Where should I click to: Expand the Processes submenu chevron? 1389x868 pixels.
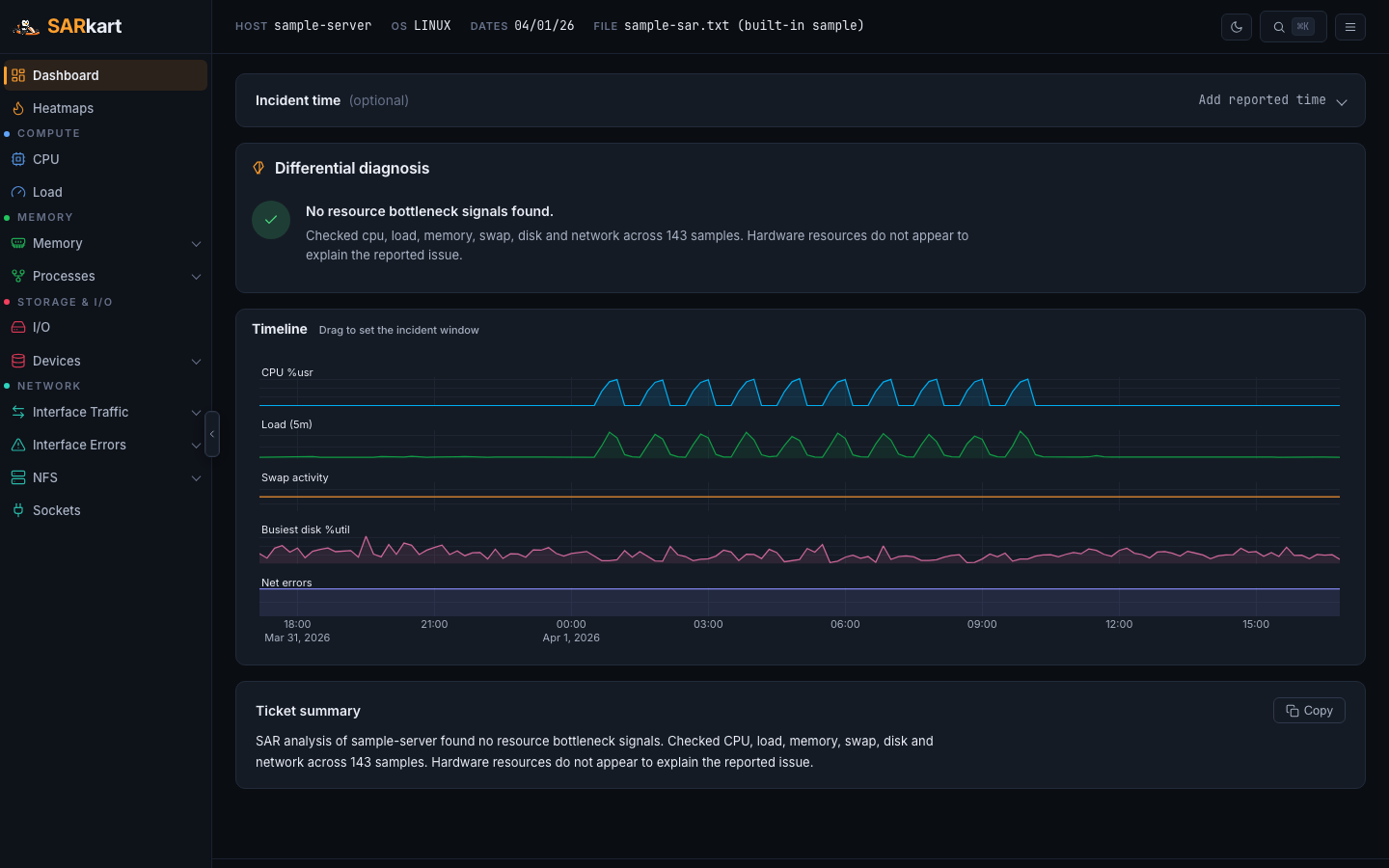(196, 277)
